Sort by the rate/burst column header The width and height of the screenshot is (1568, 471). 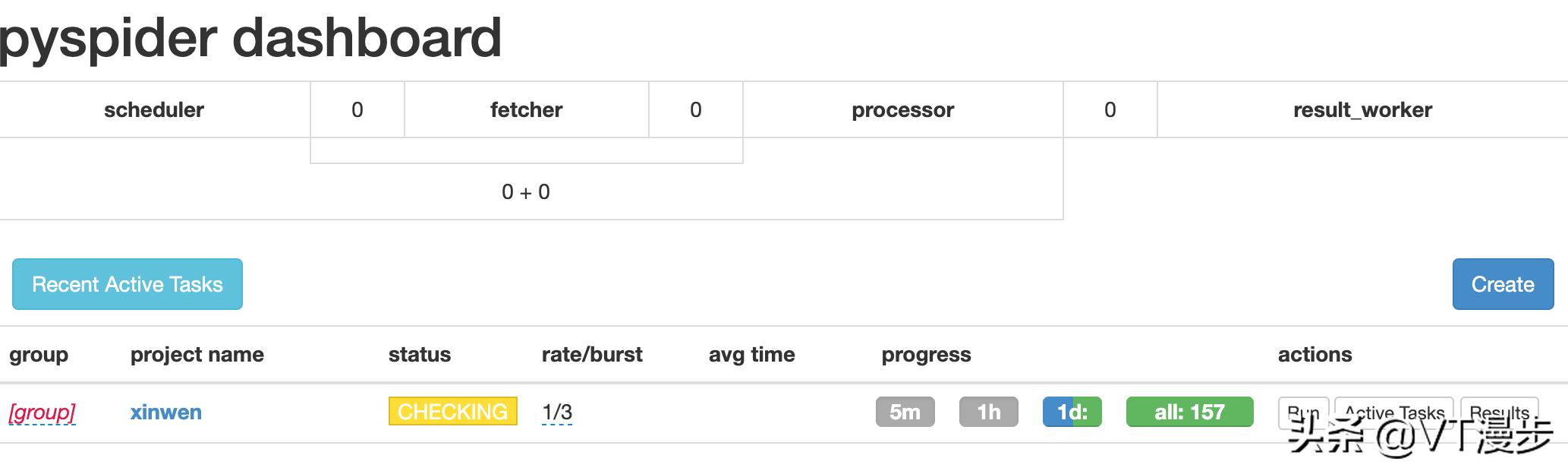592,354
